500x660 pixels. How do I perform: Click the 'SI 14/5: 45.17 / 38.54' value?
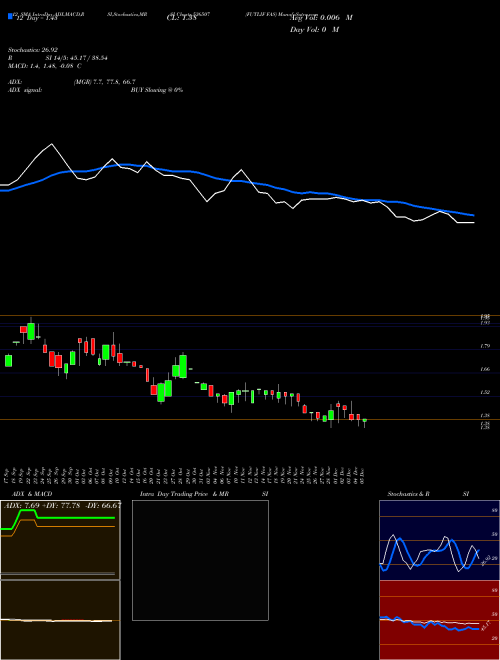[x=77, y=58]
